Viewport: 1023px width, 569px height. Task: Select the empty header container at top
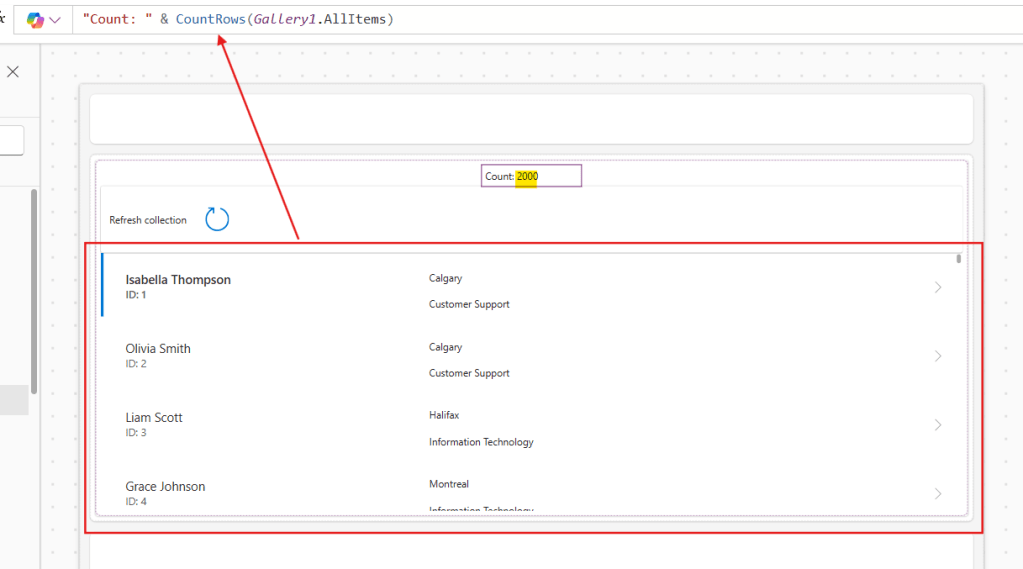click(x=531, y=119)
